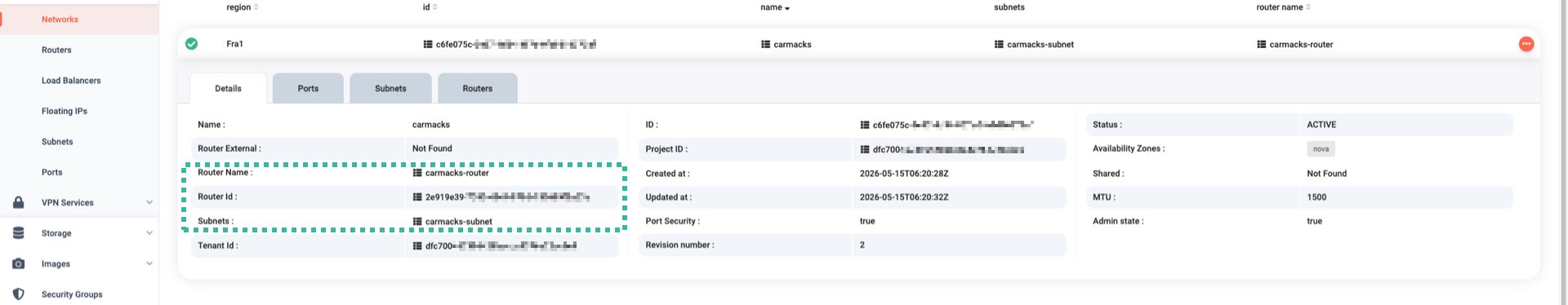Click the MTU value 1500
This screenshot has width=1568, height=305.
pyautogui.click(x=1316, y=197)
